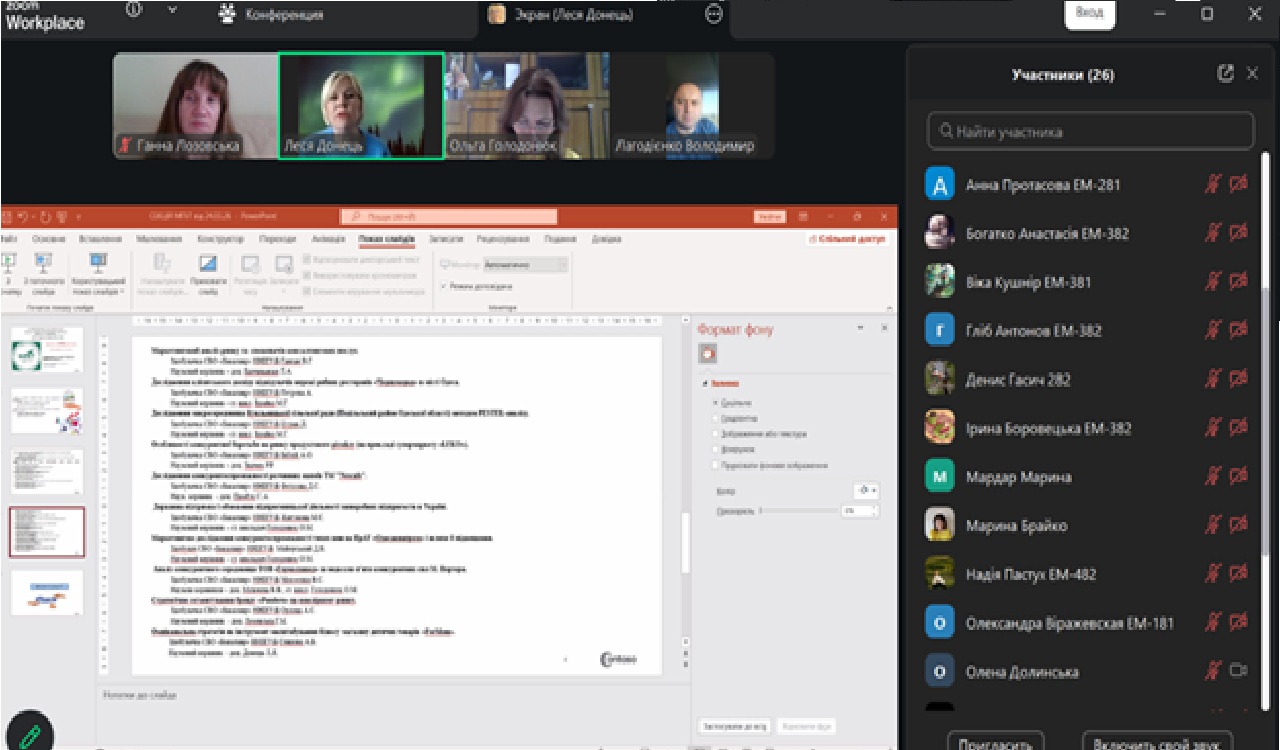Select the Градієнтна fill radio option
Viewport: 1280px width, 750px height.
[x=714, y=419]
